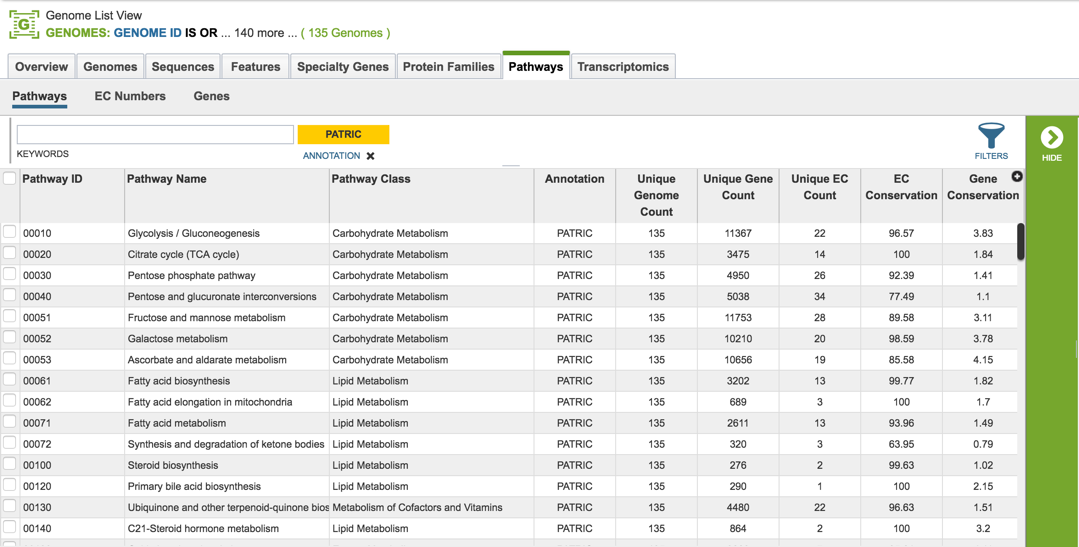Image resolution: width=1079 pixels, height=547 pixels.
Task: Tick the checkbox for Galactose metabolism row
Action: click(10, 338)
